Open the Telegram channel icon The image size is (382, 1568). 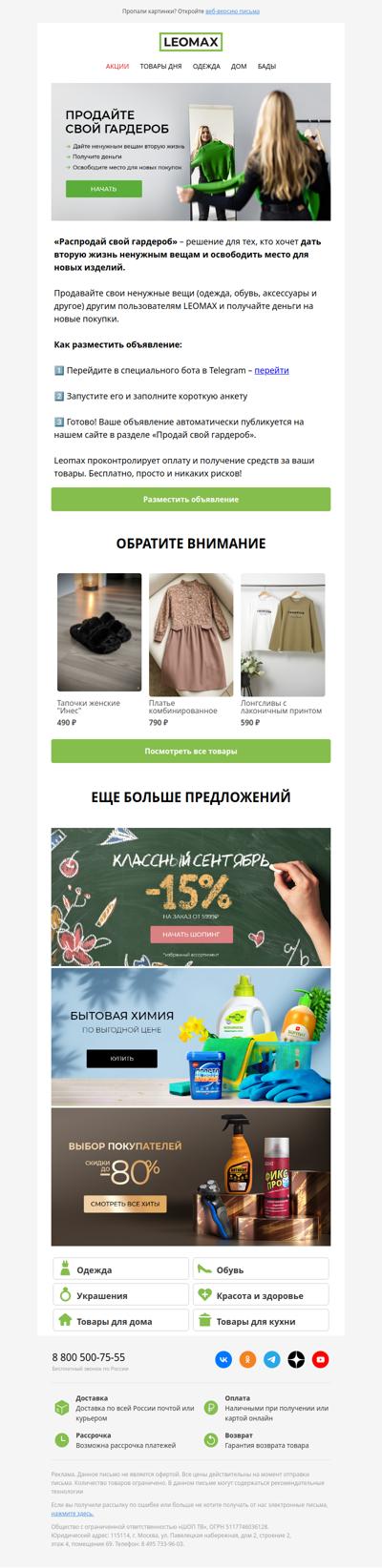[272, 1359]
